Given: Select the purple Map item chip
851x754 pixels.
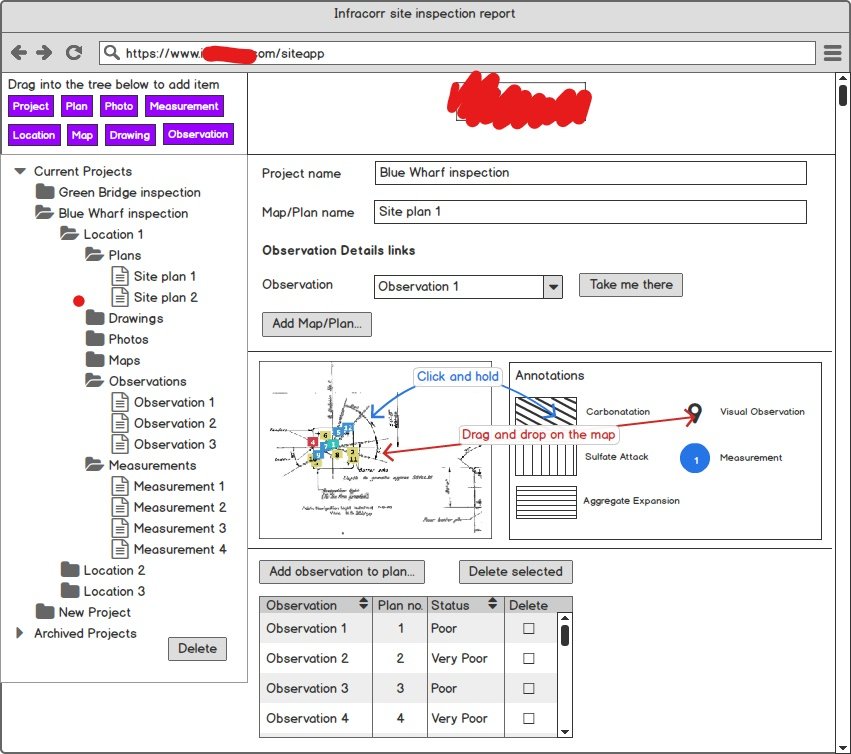Looking at the screenshot, I should 82,135.
